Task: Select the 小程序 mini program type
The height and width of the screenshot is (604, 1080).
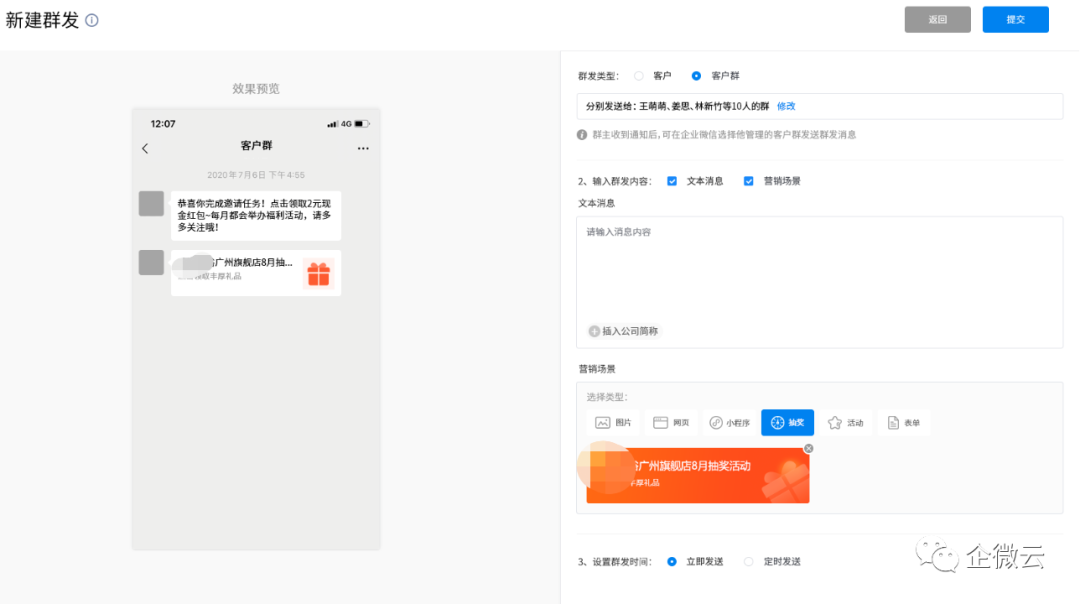Action: [729, 423]
